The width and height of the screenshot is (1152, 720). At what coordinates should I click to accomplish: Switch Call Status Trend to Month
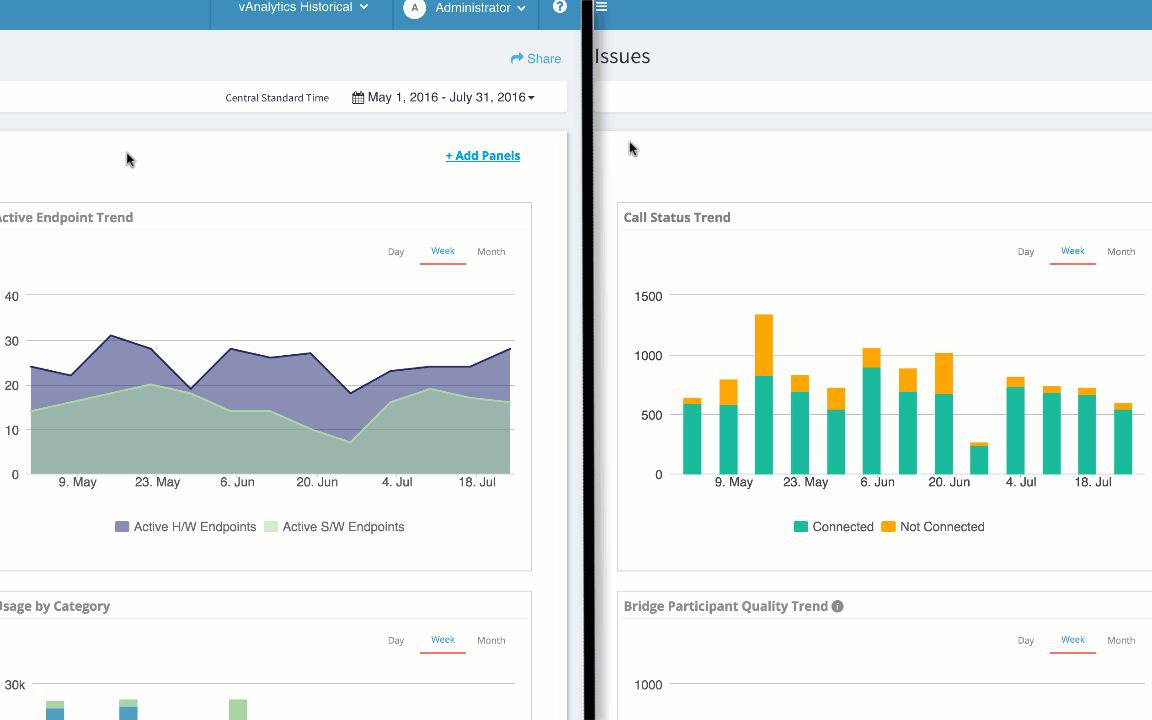point(1121,251)
